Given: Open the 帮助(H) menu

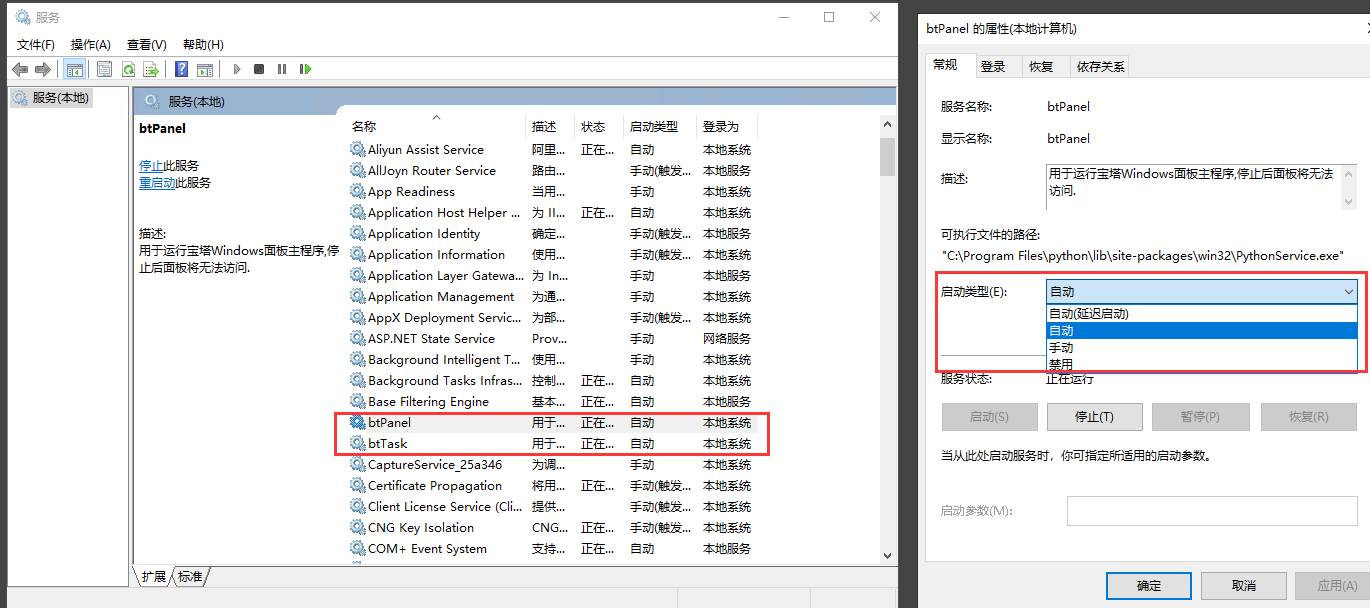Looking at the screenshot, I should pos(203,44).
